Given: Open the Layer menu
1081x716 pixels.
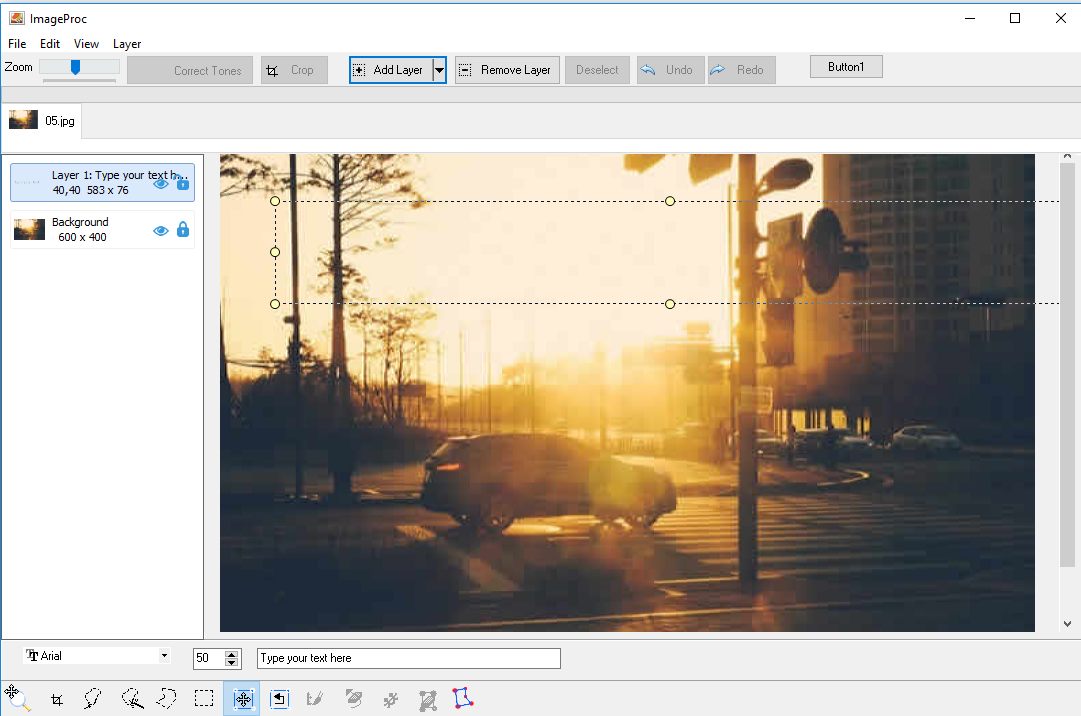Looking at the screenshot, I should 127,43.
